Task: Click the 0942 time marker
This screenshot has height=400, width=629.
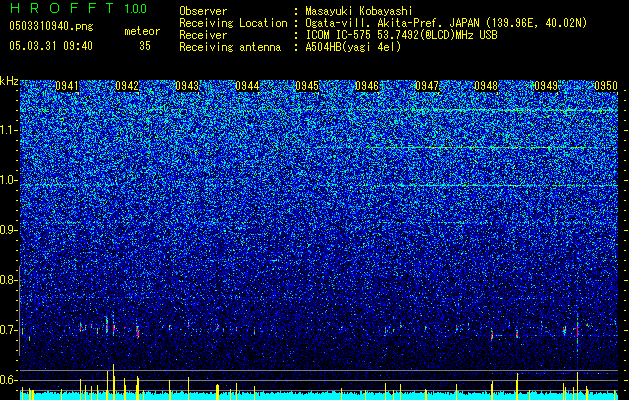Action: 127,86
